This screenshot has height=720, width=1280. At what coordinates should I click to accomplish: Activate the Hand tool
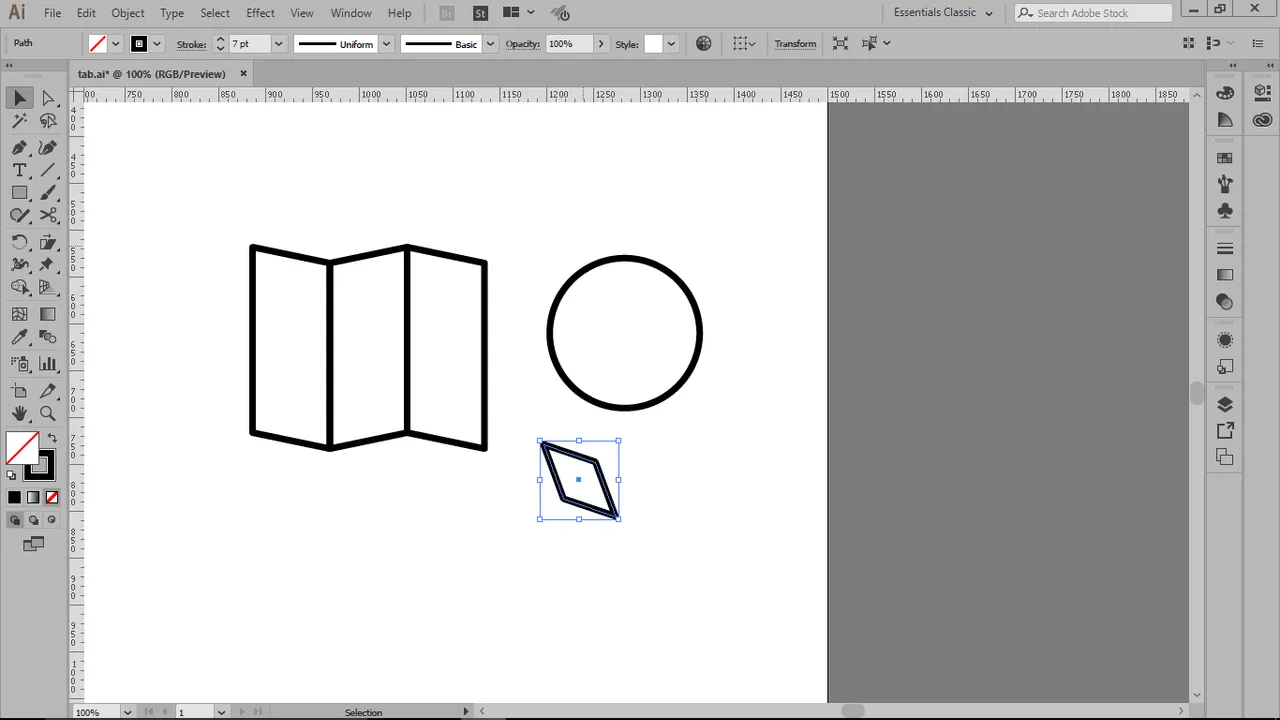tap(19, 413)
